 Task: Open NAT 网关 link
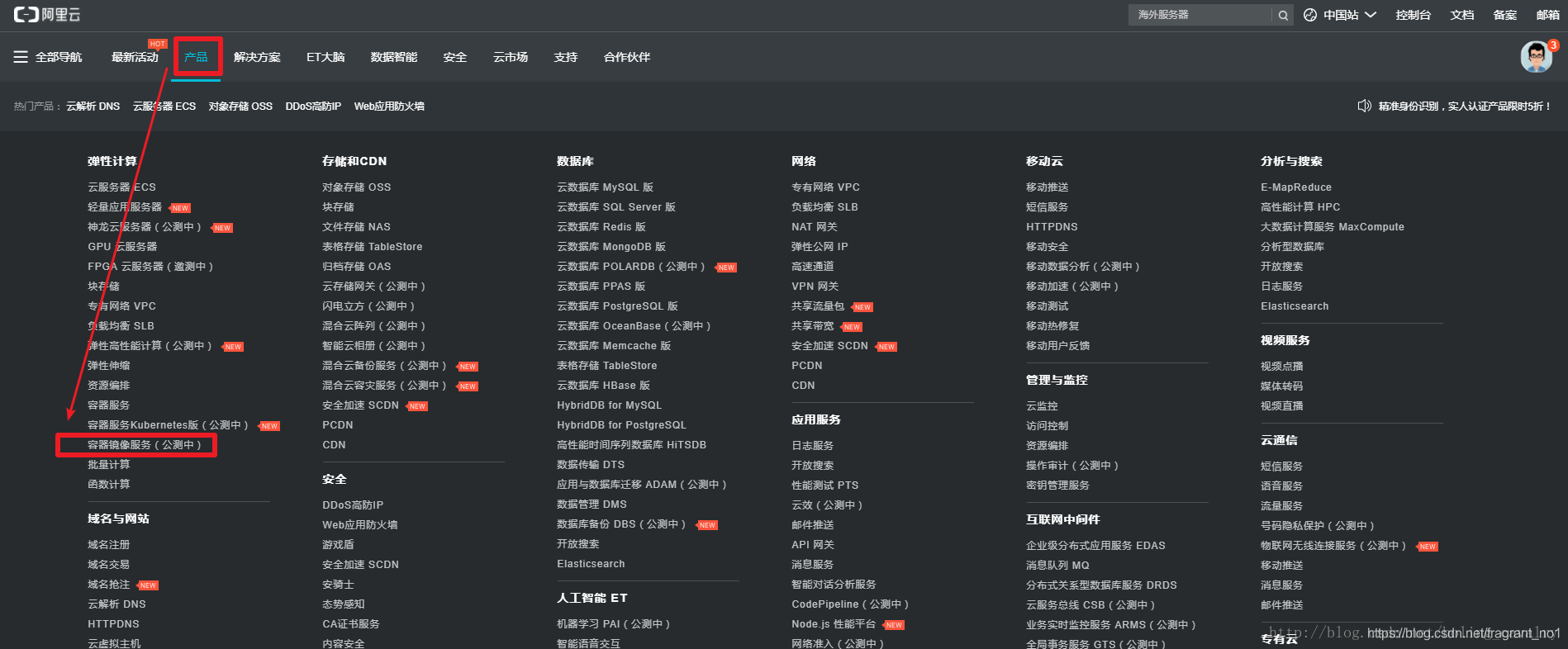pyautogui.click(x=815, y=227)
